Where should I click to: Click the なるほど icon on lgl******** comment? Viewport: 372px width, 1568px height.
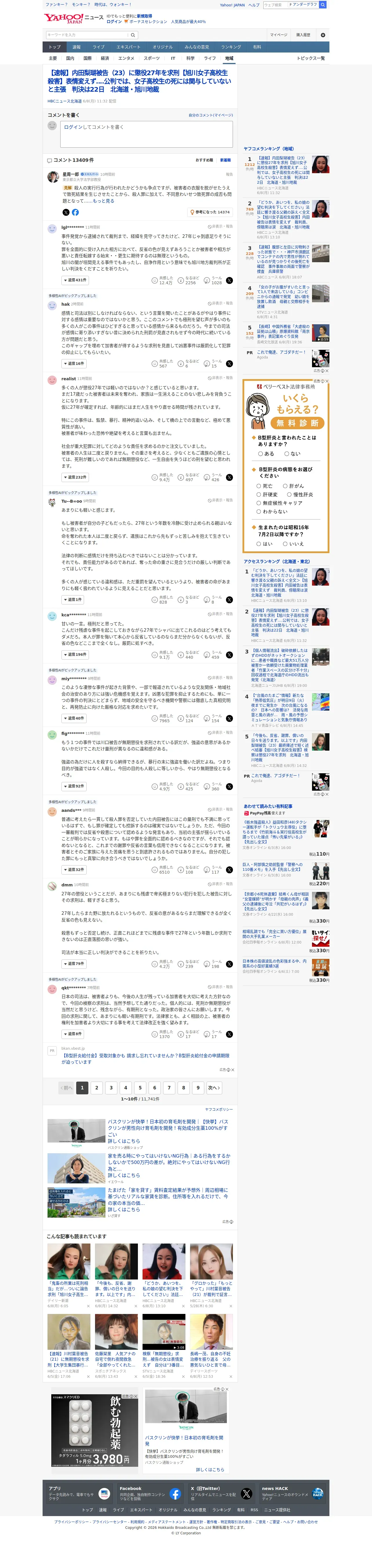[x=180, y=280]
